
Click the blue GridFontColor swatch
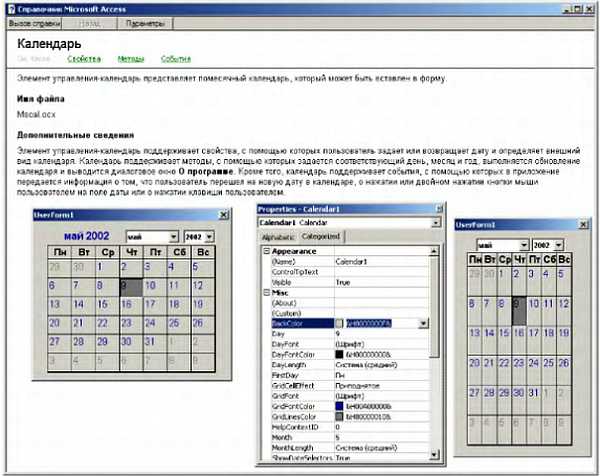pos(339,406)
